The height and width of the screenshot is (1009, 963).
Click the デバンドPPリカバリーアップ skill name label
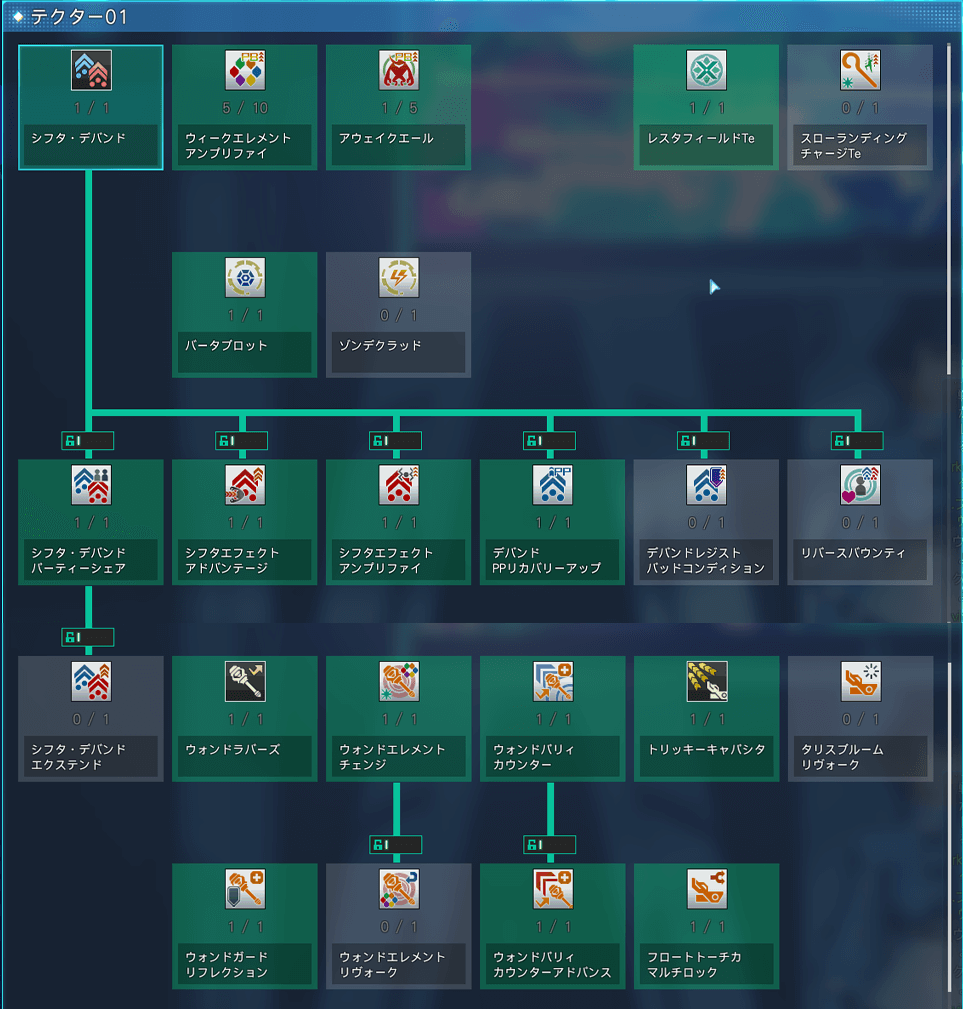coord(552,560)
